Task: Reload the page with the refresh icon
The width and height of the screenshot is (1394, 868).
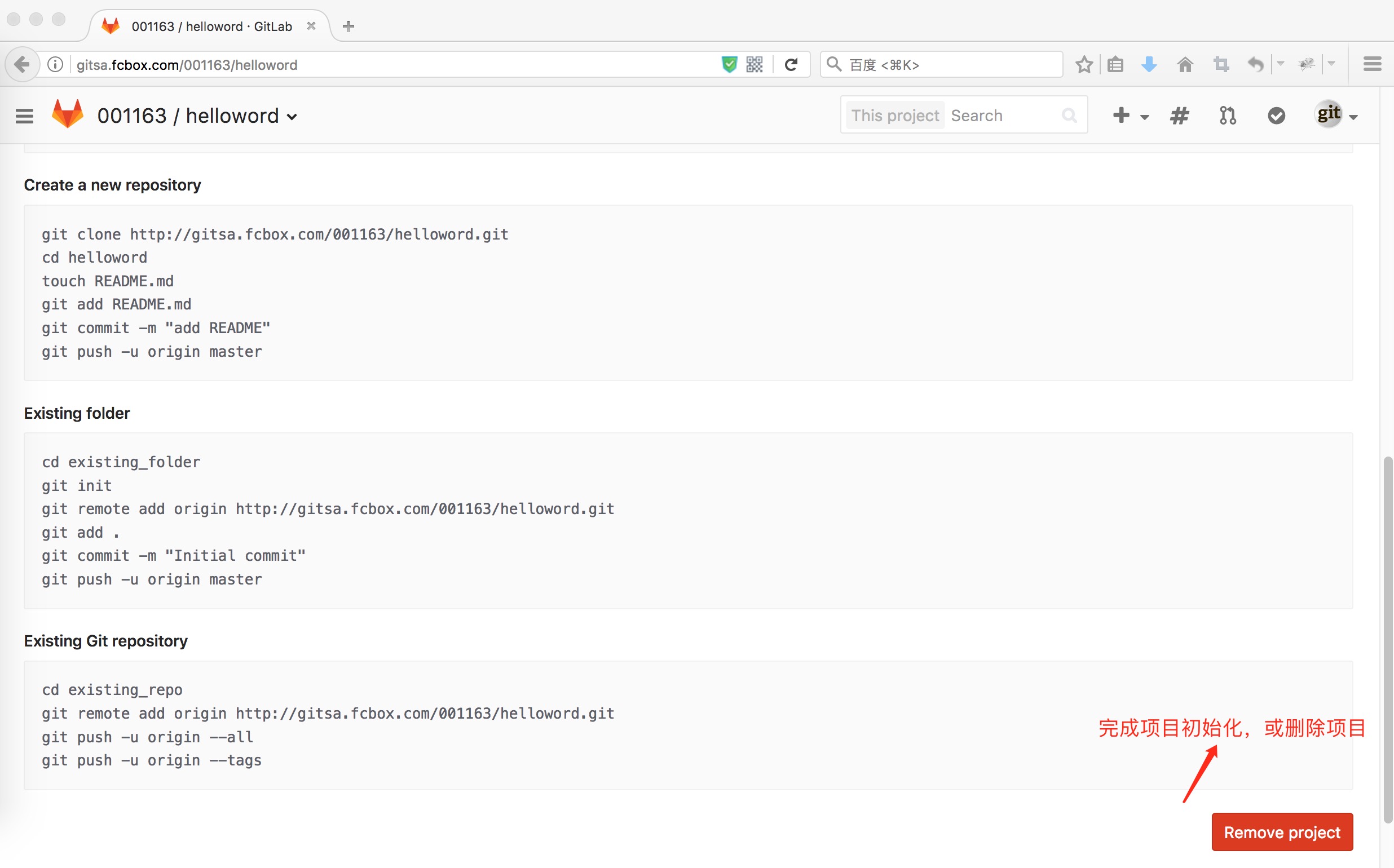Action: [x=792, y=64]
